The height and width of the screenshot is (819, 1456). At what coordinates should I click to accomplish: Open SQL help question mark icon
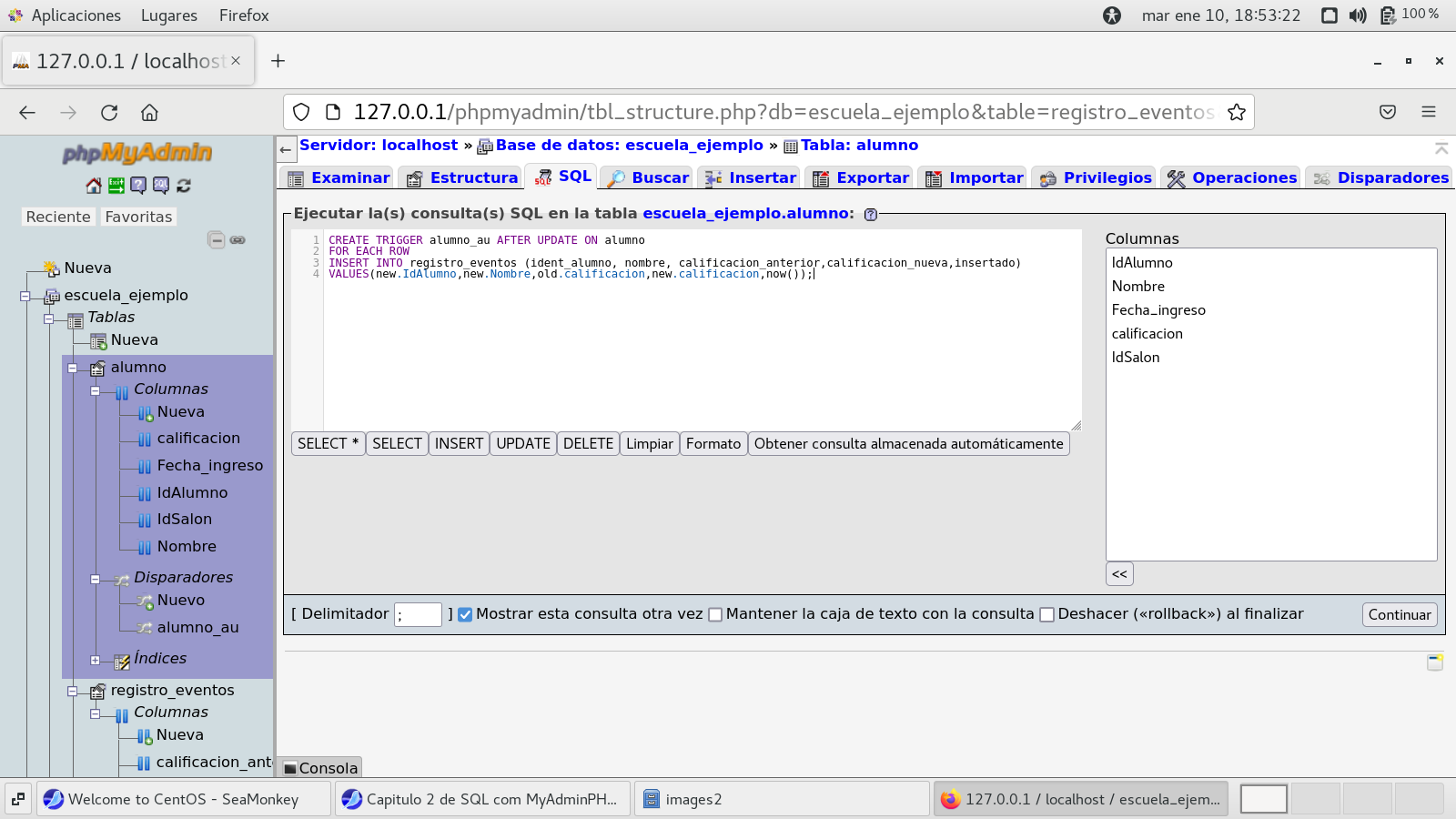[x=871, y=215]
